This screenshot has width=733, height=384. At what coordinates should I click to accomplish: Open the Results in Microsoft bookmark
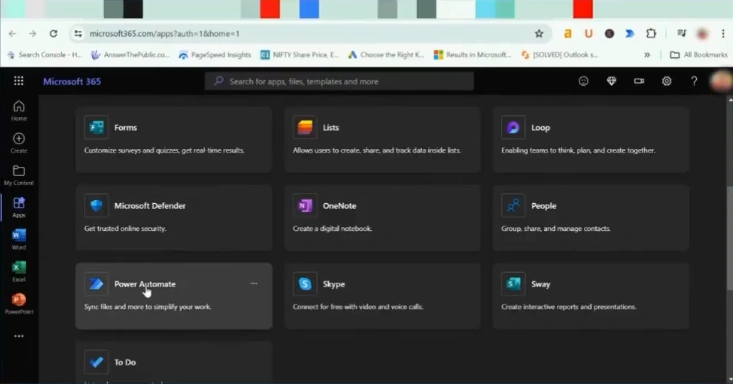click(x=473, y=55)
